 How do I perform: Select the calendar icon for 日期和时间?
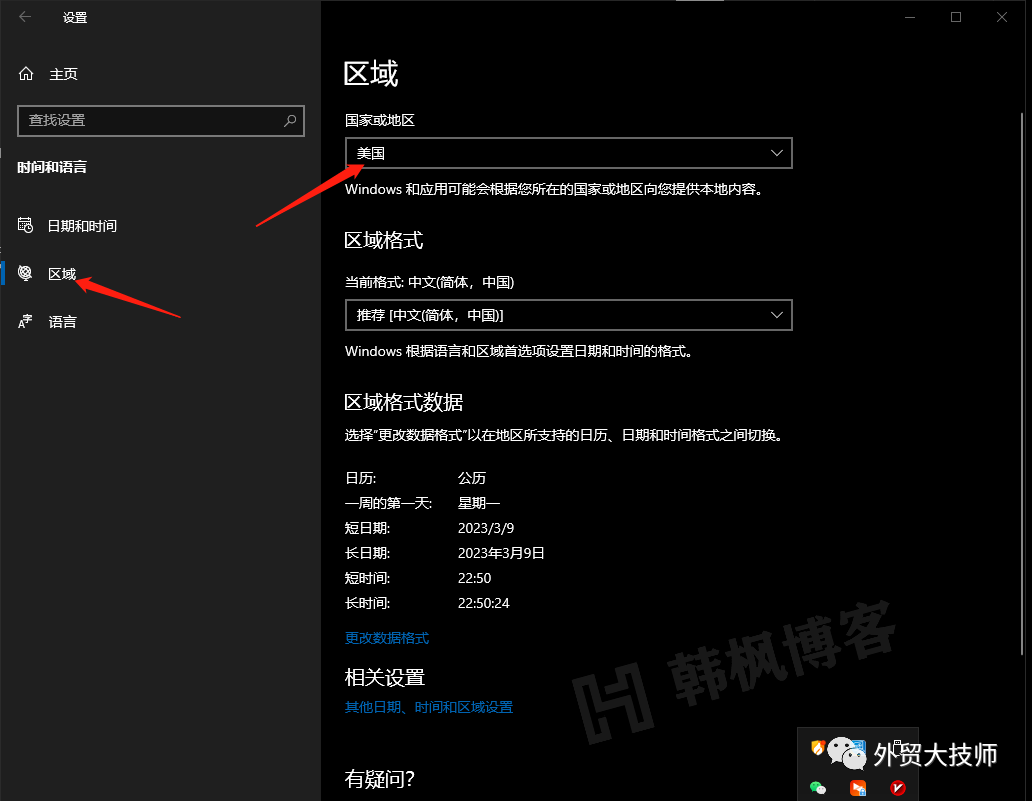point(25,225)
